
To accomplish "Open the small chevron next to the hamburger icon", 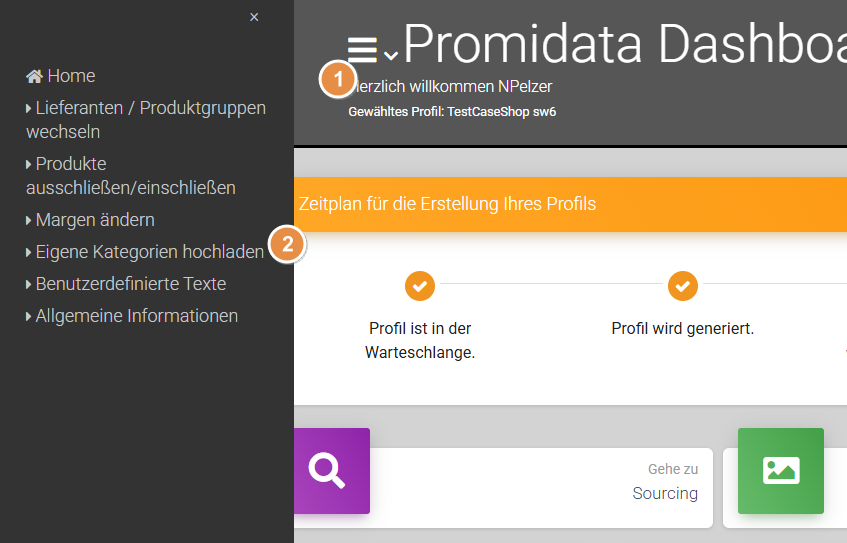I will click(391, 55).
